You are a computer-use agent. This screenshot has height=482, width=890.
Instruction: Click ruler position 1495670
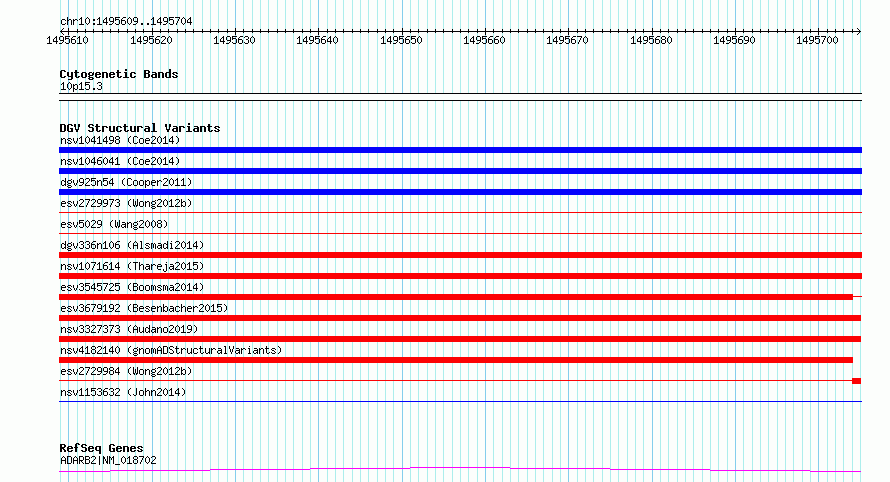pos(567,40)
